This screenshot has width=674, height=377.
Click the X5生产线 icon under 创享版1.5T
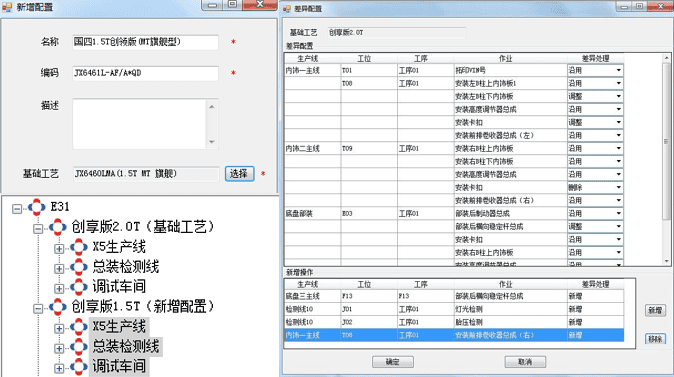click(x=79, y=327)
